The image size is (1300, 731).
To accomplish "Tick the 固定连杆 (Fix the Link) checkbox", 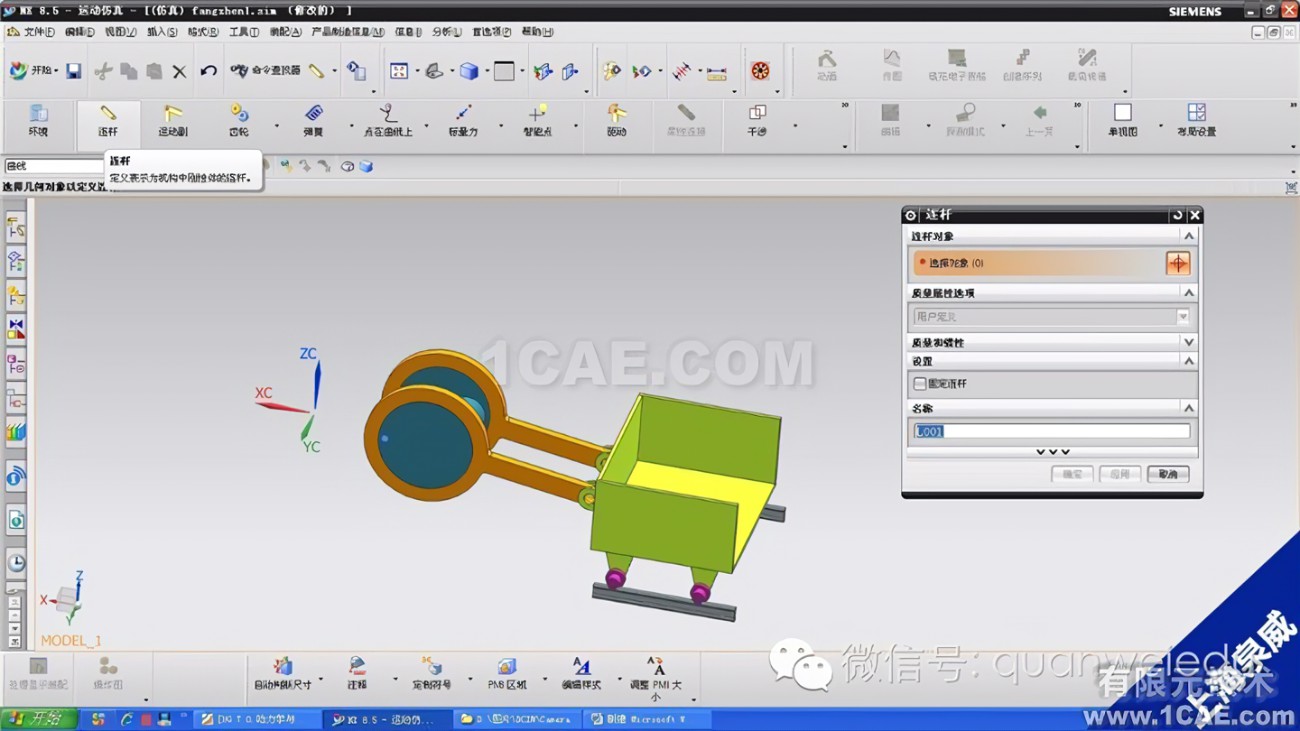I will 920,384.
